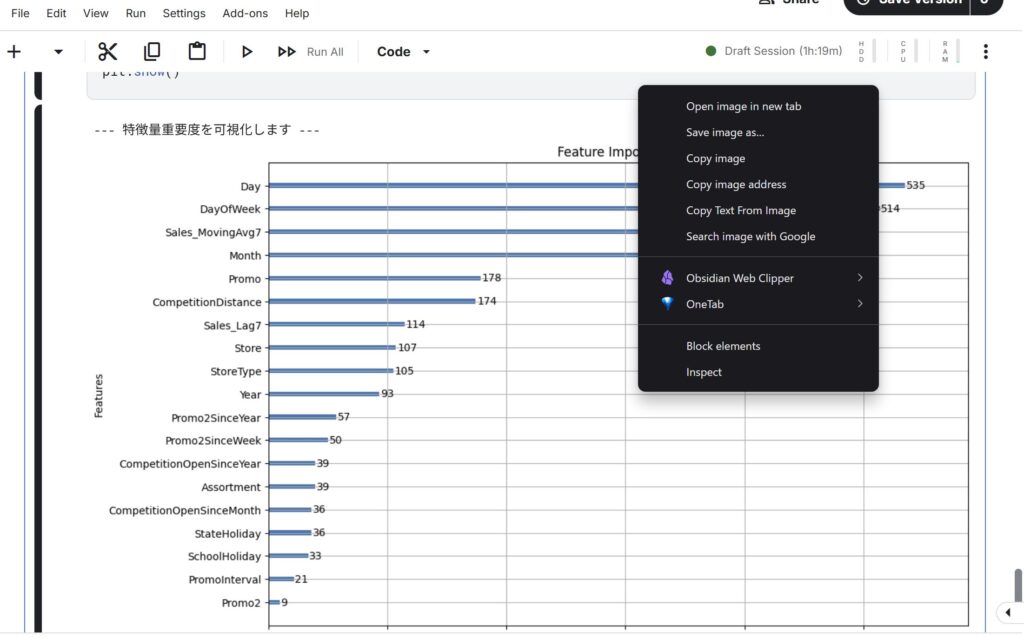
Task: Open the Code cell type dropdown
Action: tap(403, 51)
